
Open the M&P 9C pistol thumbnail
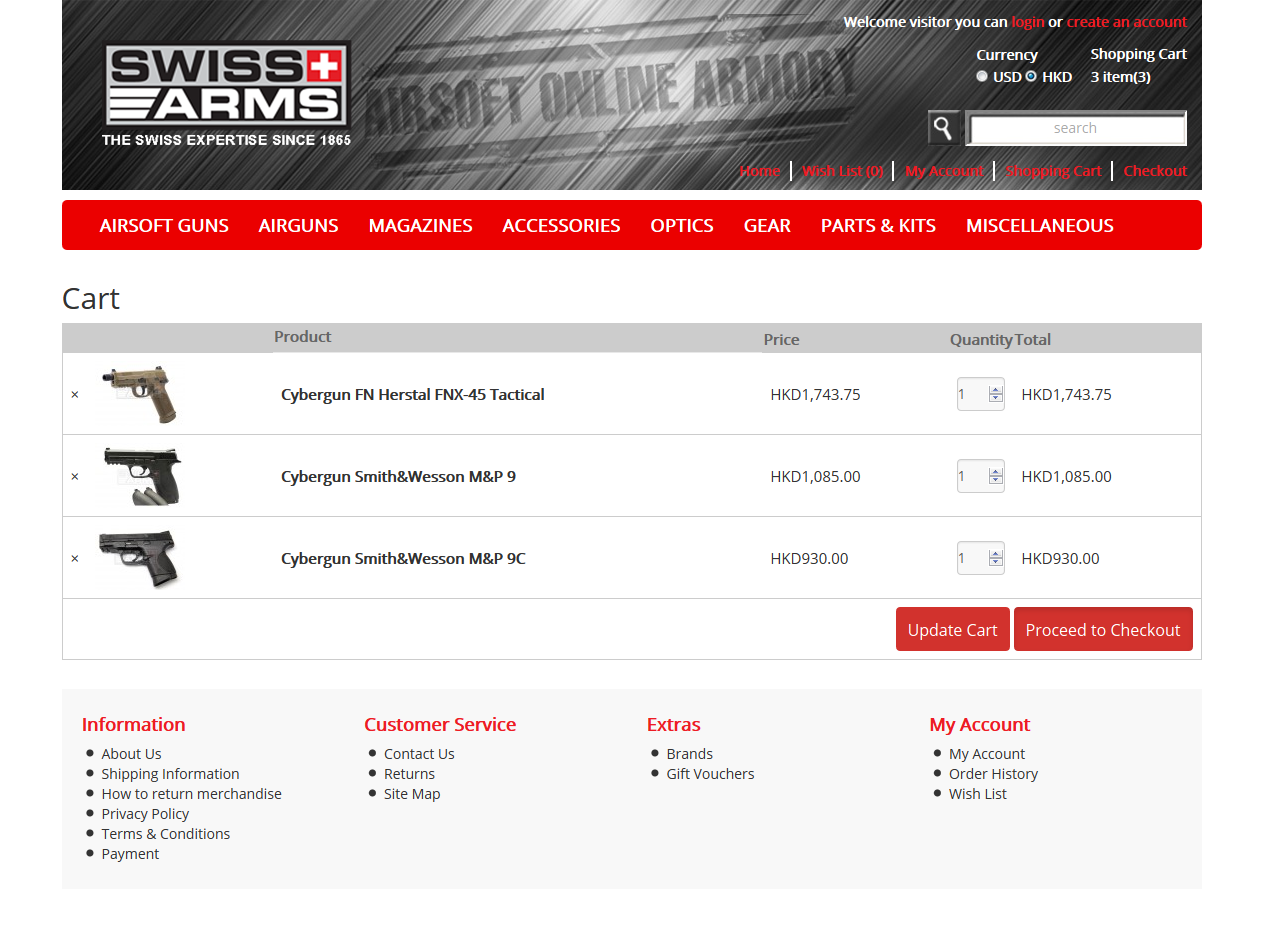[139, 558]
